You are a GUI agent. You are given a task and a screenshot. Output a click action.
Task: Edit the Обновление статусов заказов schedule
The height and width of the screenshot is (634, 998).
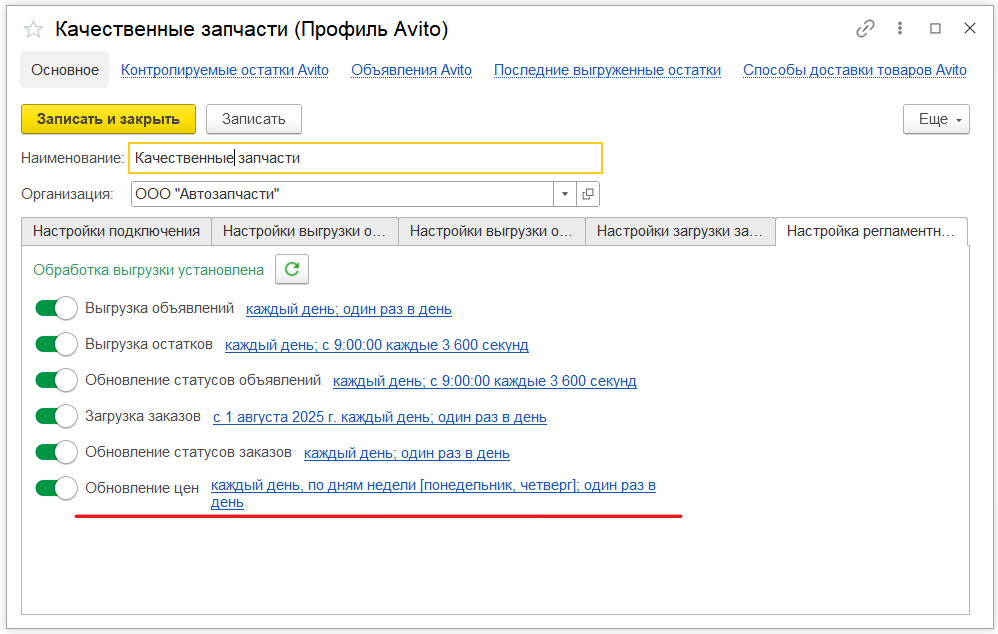tap(406, 453)
